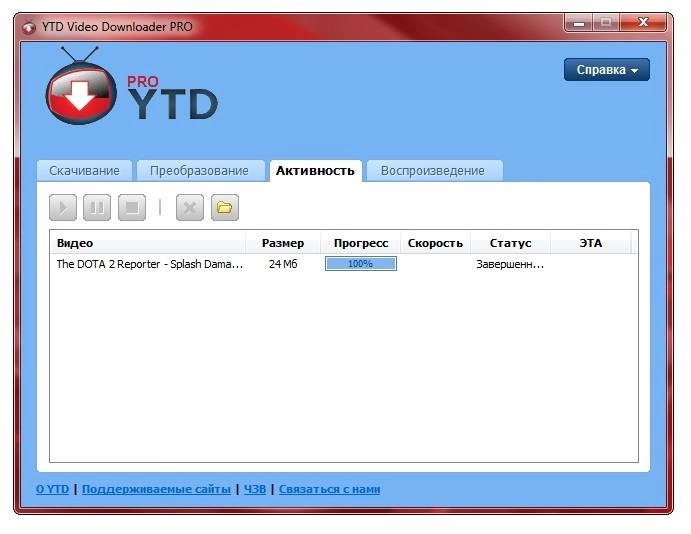Open the ЧЗВ link
The width and height of the screenshot is (691, 534).
pyautogui.click(x=255, y=489)
